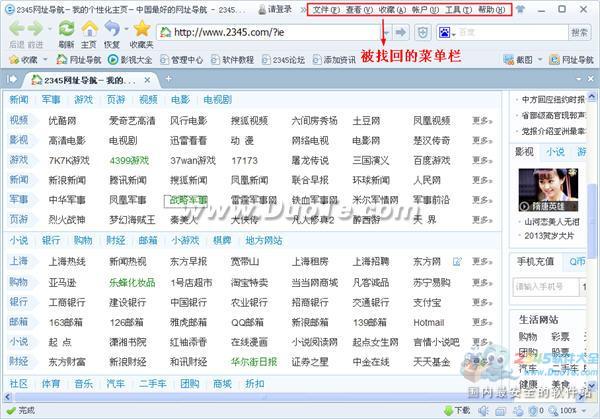The width and height of the screenshot is (600, 419).
Task: Open the 山河恋美人无泪 link
Action: pos(552,222)
